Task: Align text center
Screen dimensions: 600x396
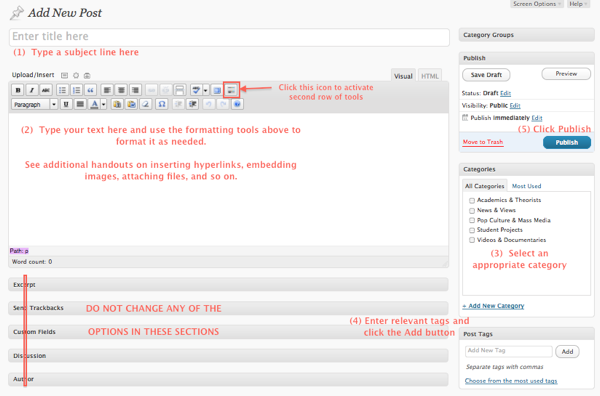Action: (121, 90)
